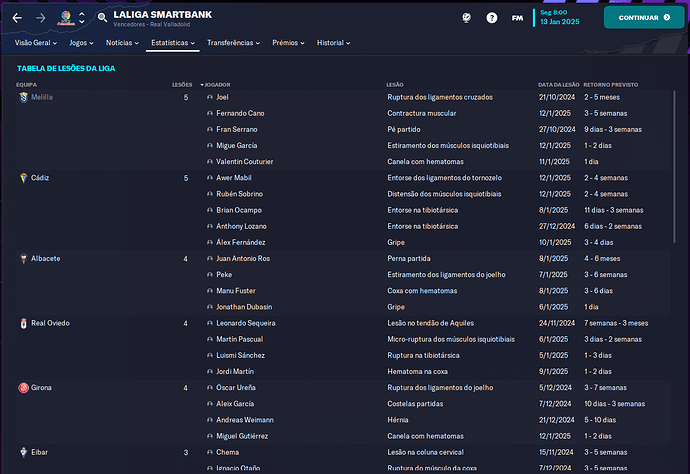Expand the Jogos menu
Screen dimensions: 690x474
tap(81, 43)
